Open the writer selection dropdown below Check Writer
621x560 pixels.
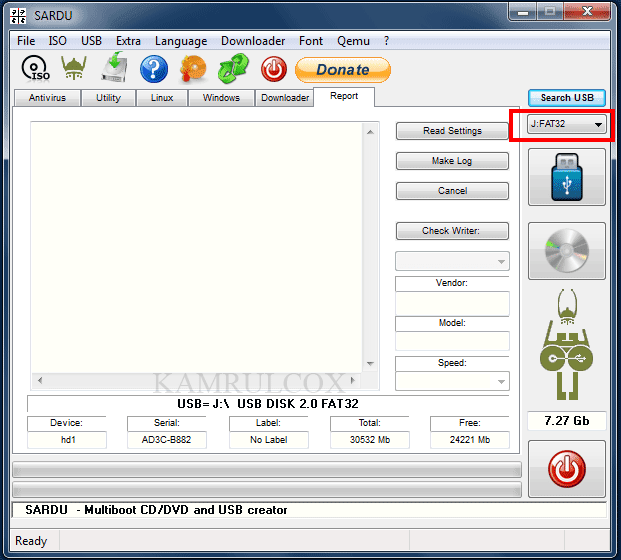point(452,261)
